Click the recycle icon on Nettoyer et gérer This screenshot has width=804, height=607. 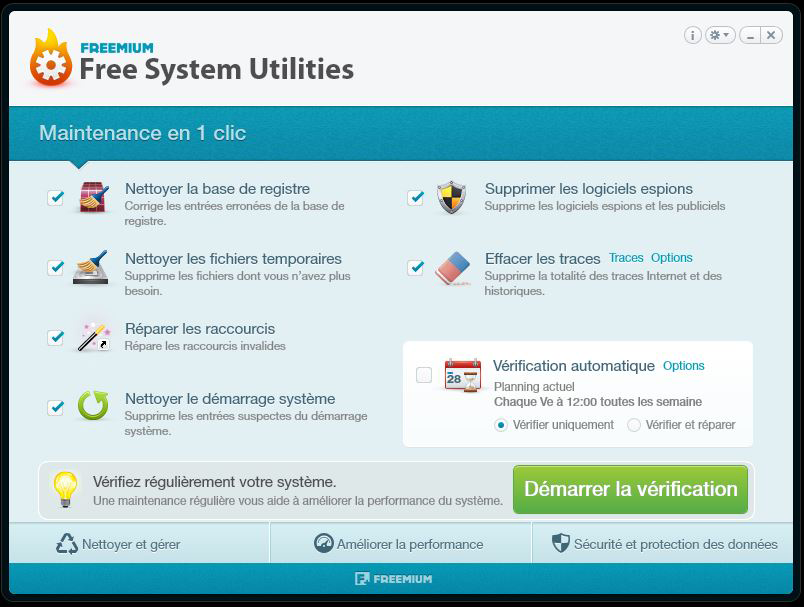(64, 544)
